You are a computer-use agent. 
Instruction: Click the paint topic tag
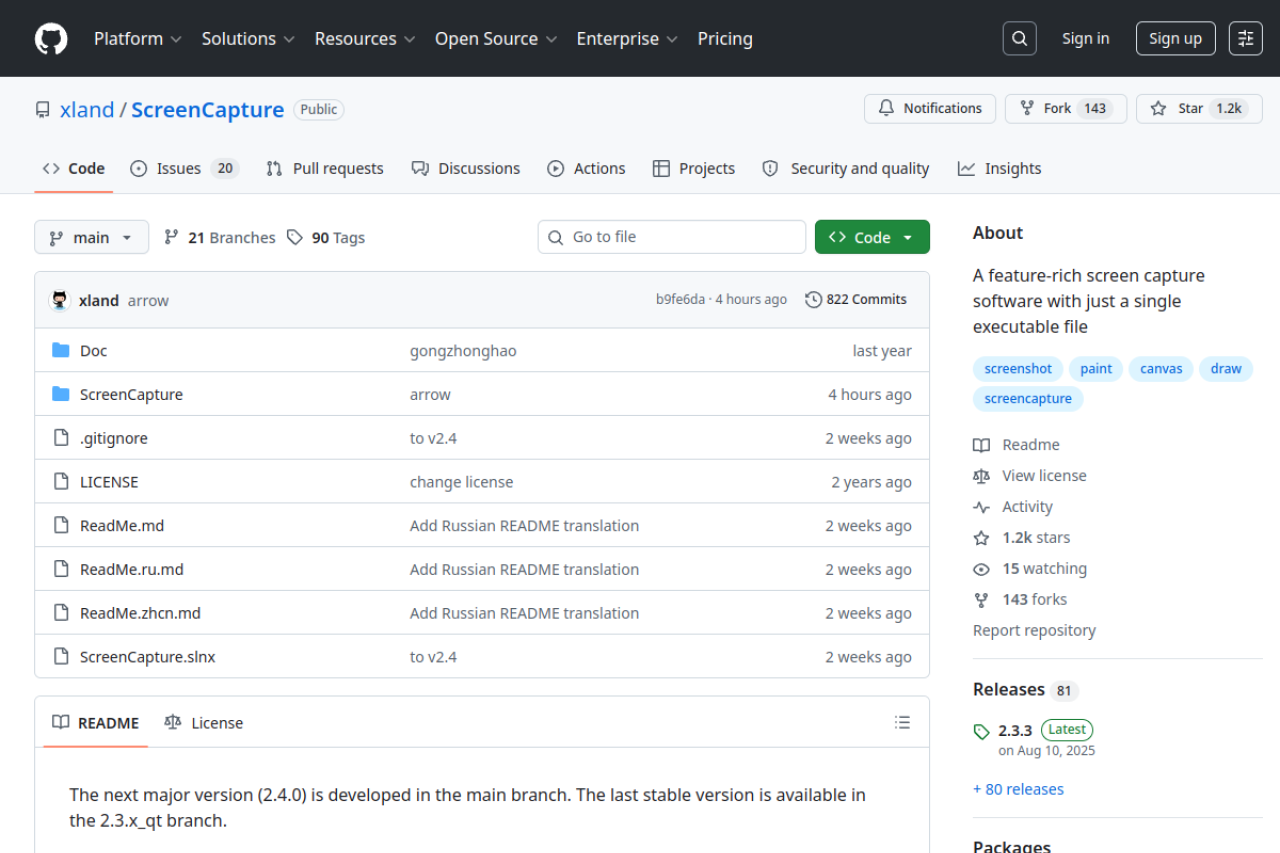(x=1096, y=369)
